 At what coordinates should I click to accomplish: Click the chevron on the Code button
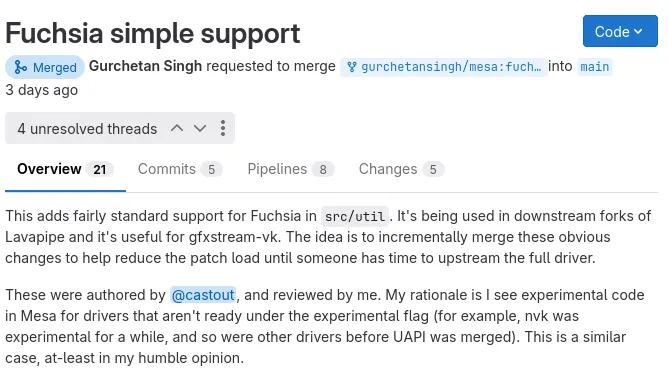638,31
